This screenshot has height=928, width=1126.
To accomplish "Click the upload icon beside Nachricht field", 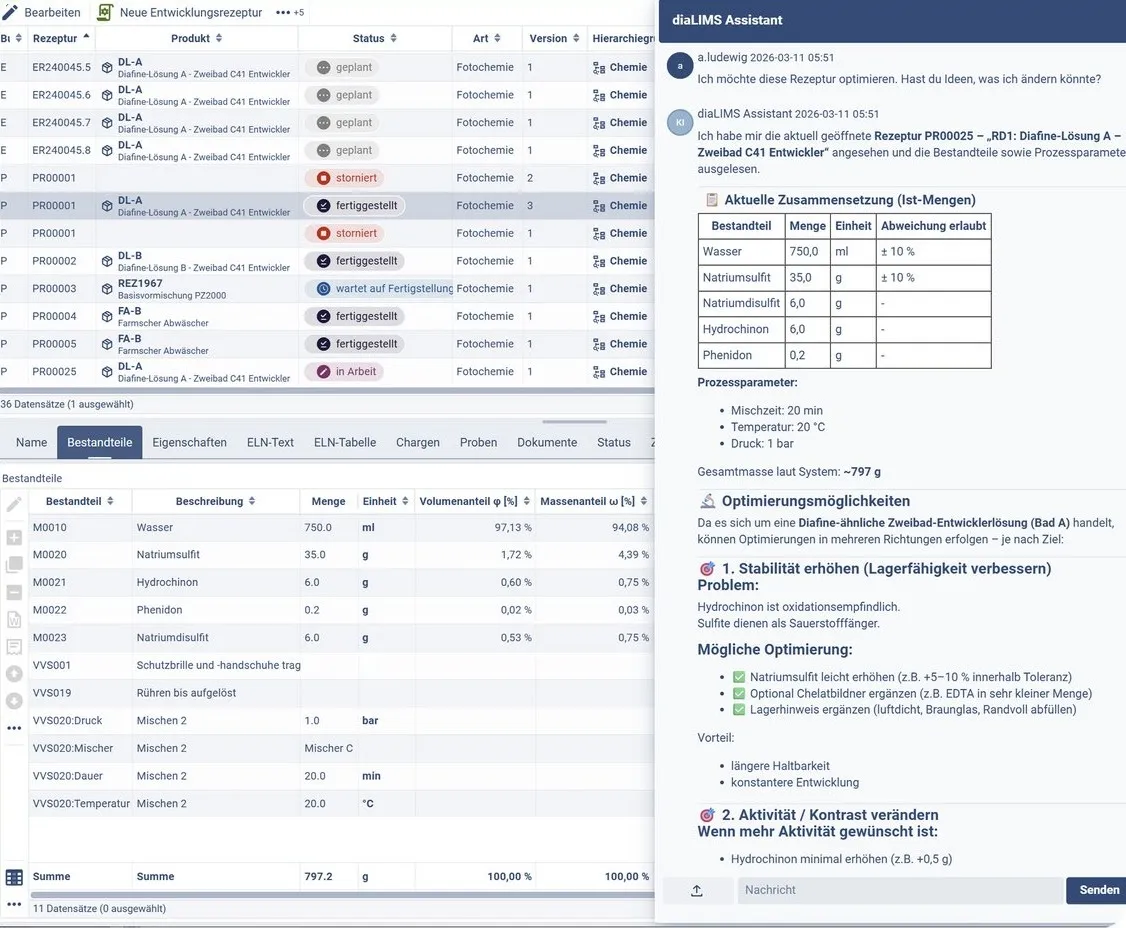I will [697, 891].
